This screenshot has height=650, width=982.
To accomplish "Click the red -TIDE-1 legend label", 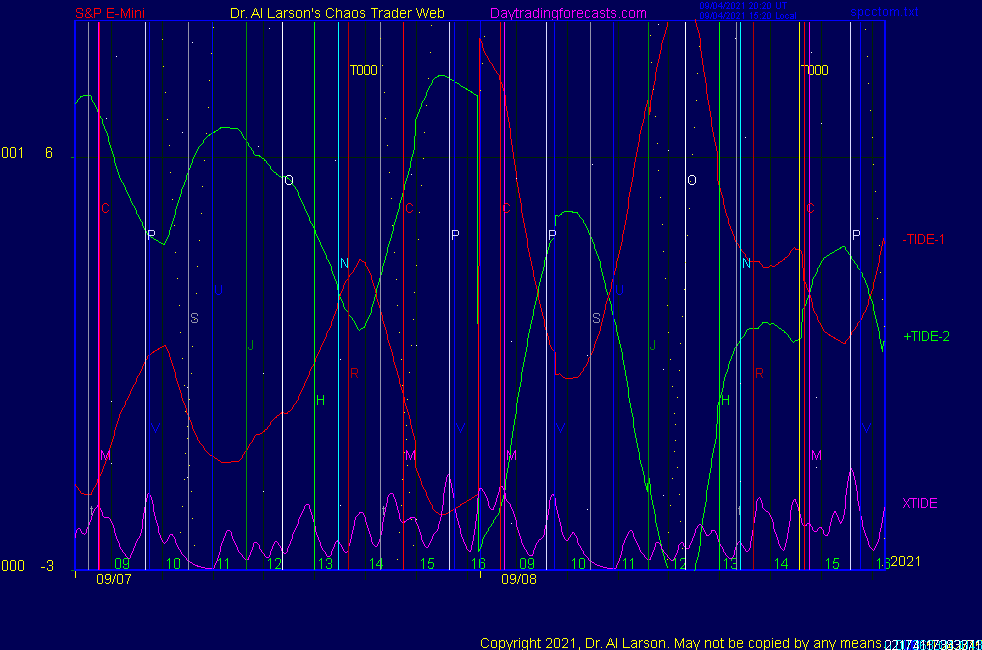I will (924, 239).
